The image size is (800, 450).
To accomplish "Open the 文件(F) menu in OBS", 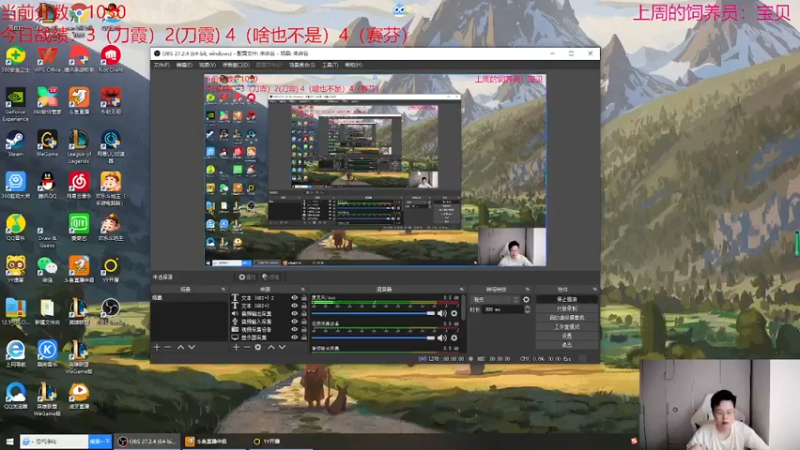I will pos(161,65).
